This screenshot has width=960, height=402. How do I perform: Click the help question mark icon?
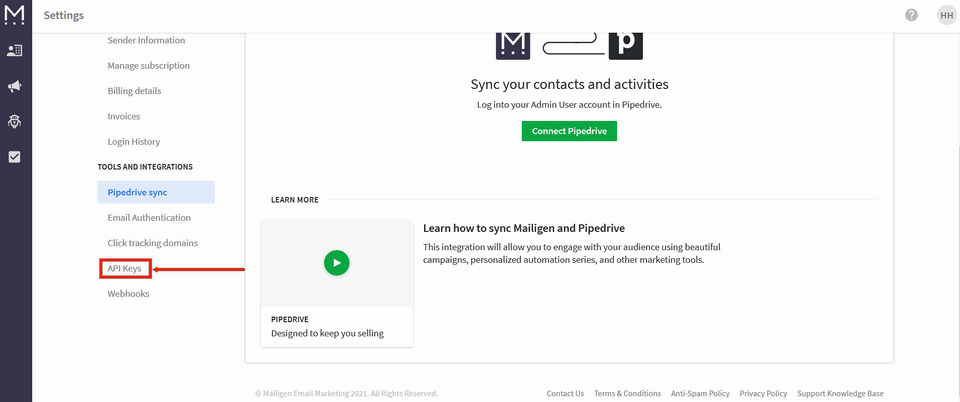coord(911,15)
